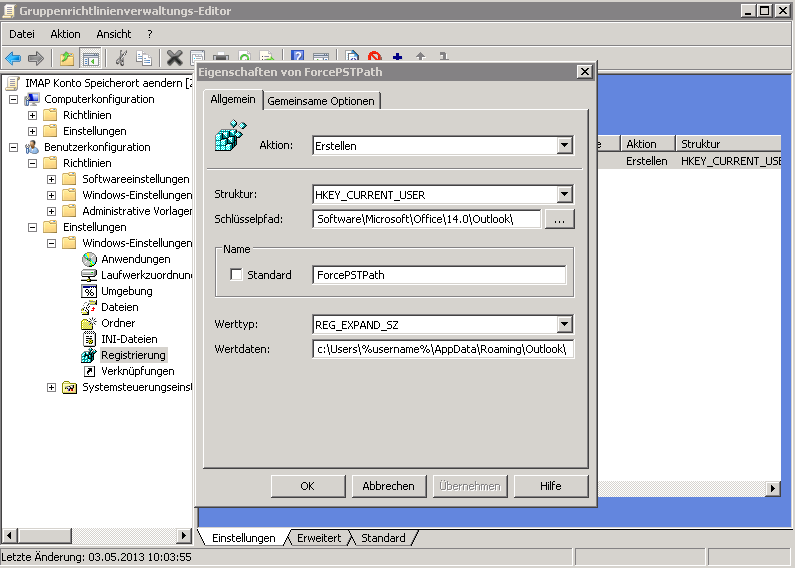795x568 pixels.
Task: Open the Aktion dropdown
Action: tap(565, 146)
